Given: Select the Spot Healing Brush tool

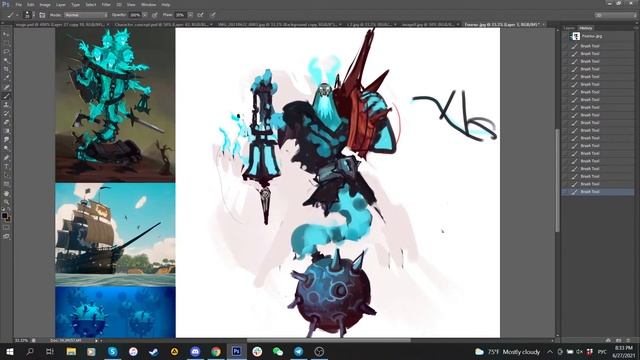Looking at the screenshot, I should (x=6, y=87).
